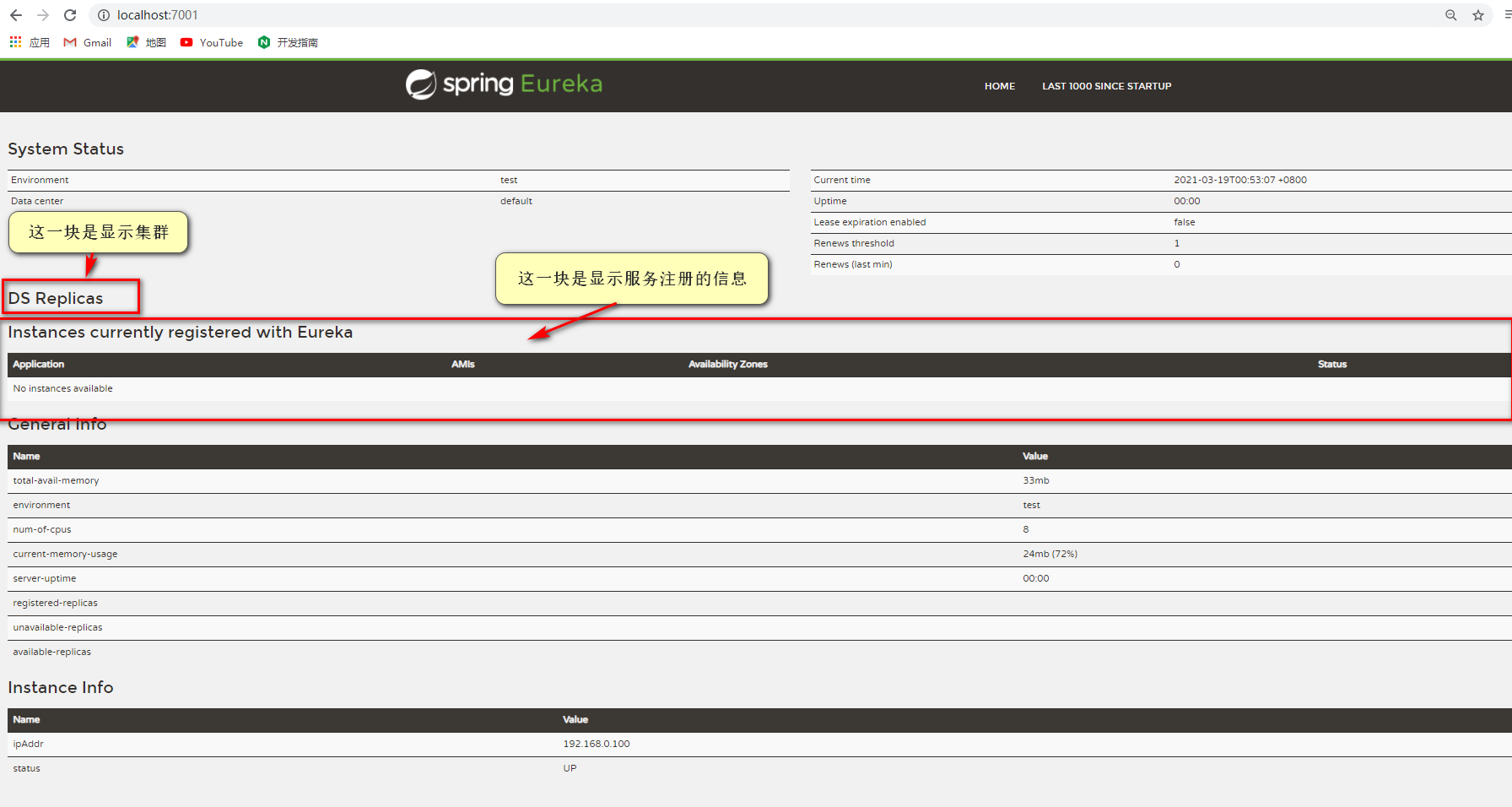
Task: Click the 'No instances available' text
Action: [x=63, y=388]
